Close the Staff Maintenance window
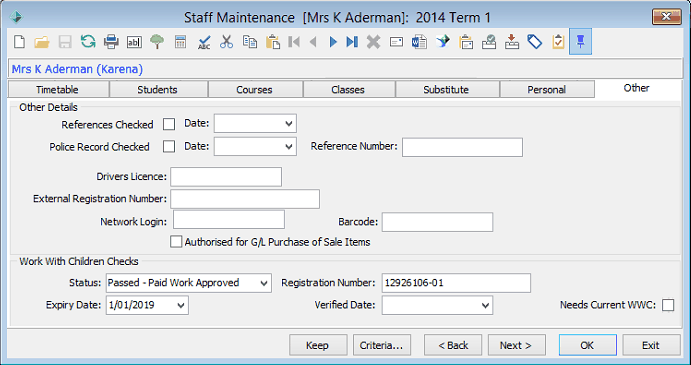Screen dimensions: 691x365 (x=666, y=17)
